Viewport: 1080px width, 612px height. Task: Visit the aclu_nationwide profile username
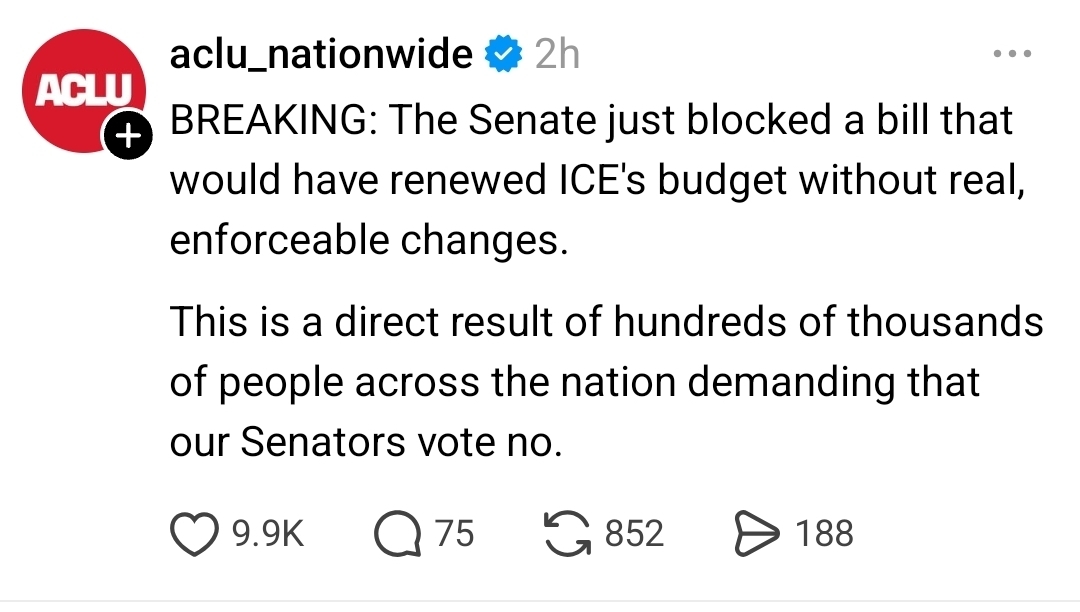pos(321,54)
